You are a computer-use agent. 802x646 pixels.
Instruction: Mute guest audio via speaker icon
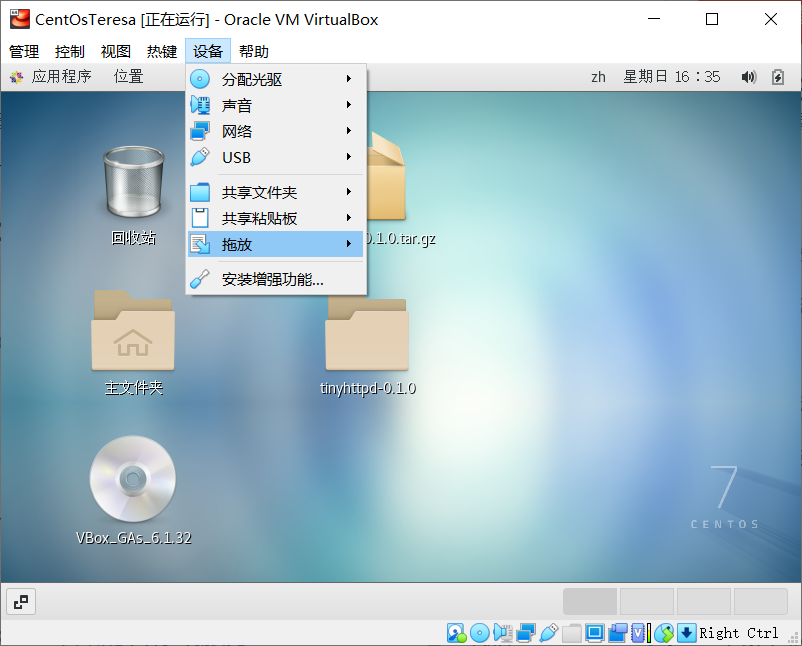click(x=749, y=76)
